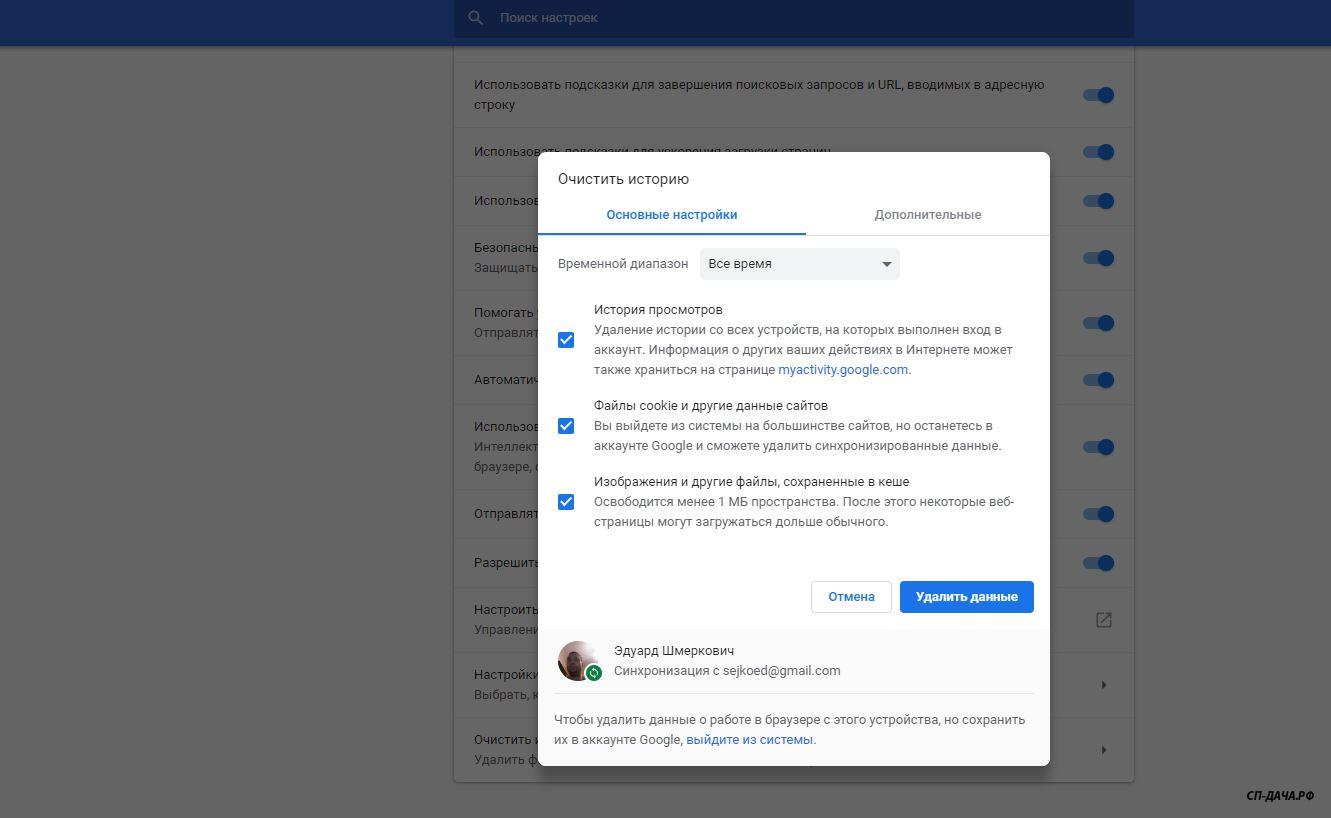Expand the Очистить историю settings row arrow
Viewport: 1331px width, 818px height.
tap(1103, 750)
